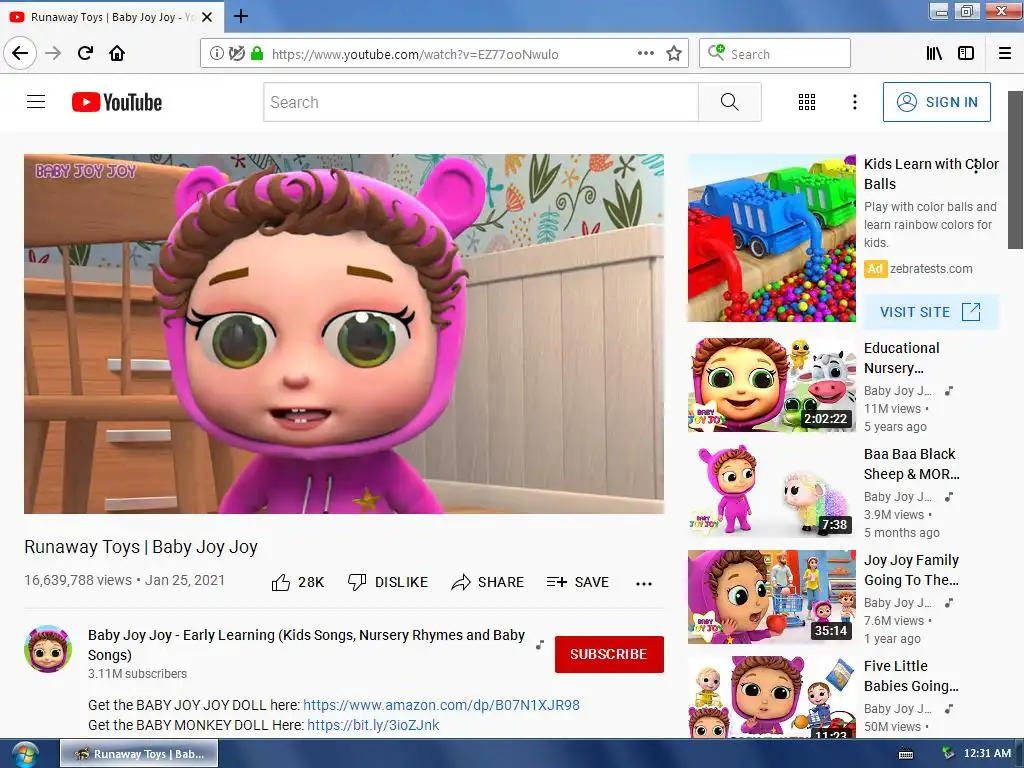Image resolution: width=1024 pixels, height=768 pixels.
Task: Click the Baby Joy Joy channel avatar
Action: (x=48, y=649)
